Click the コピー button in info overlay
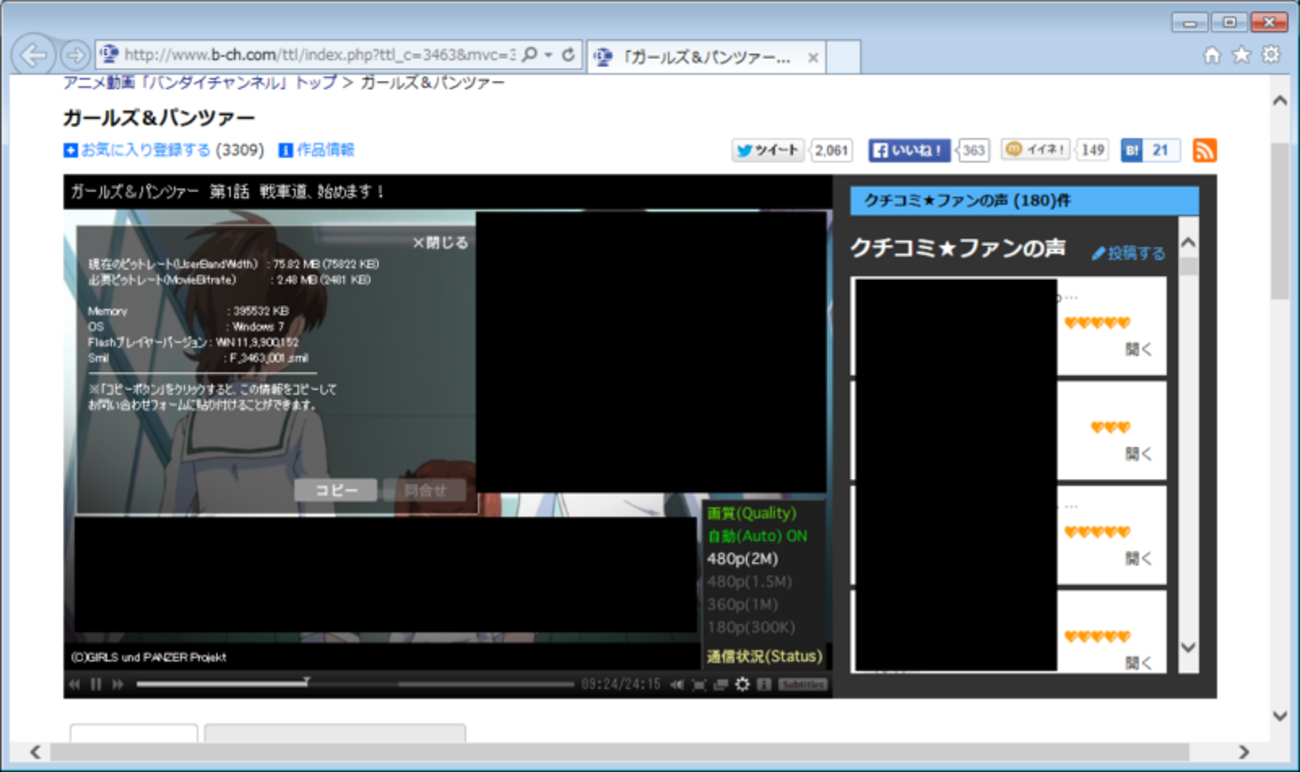The height and width of the screenshot is (772, 1300). coord(336,490)
